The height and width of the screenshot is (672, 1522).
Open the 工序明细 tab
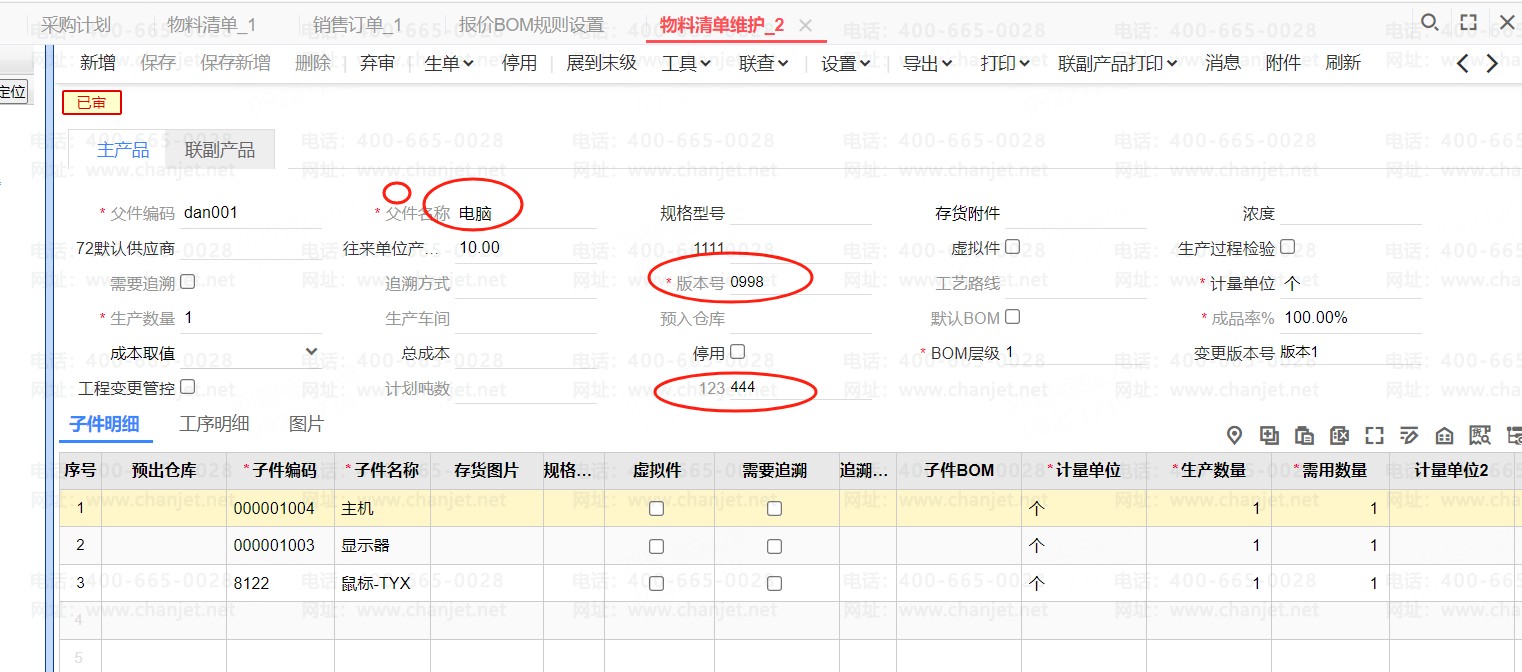pyautogui.click(x=214, y=424)
